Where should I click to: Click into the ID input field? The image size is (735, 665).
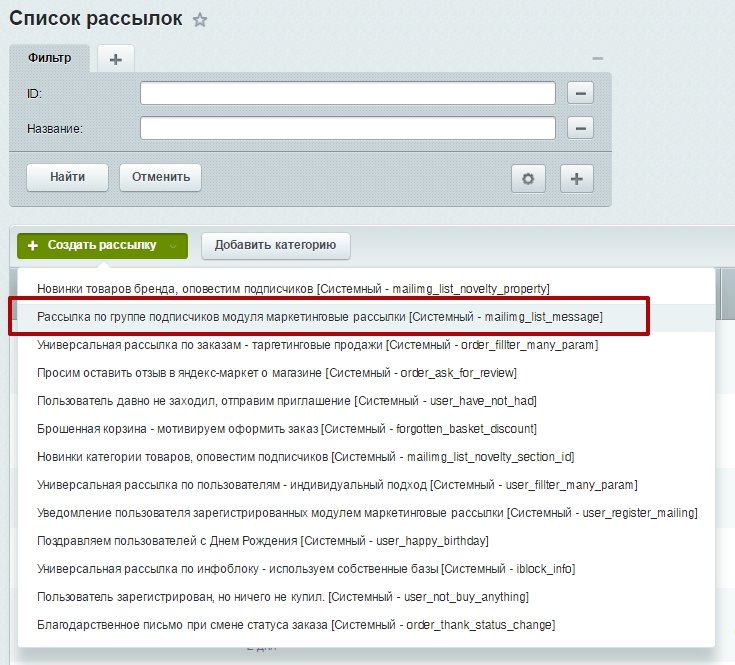pyautogui.click(x=347, y=93)
